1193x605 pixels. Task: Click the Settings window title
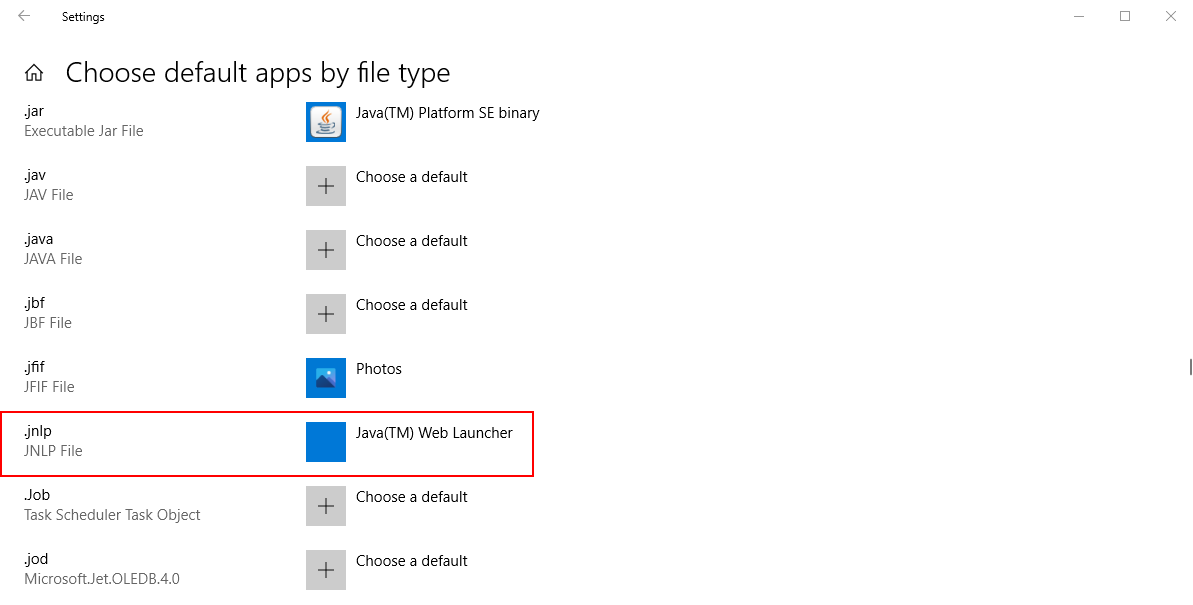[84, 17]
